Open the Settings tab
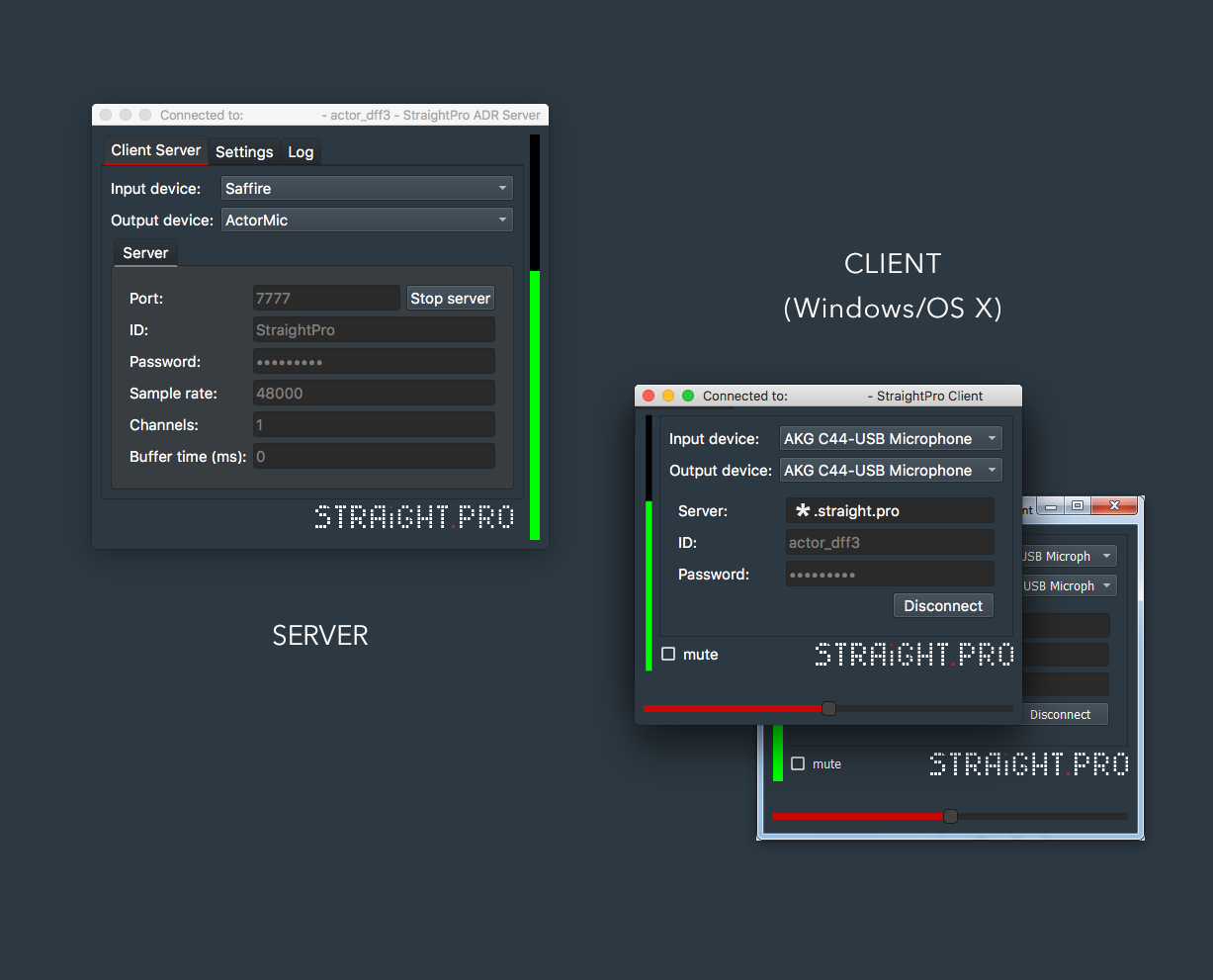This screenshot has height=980, width=1213. [x=244, y=151]
